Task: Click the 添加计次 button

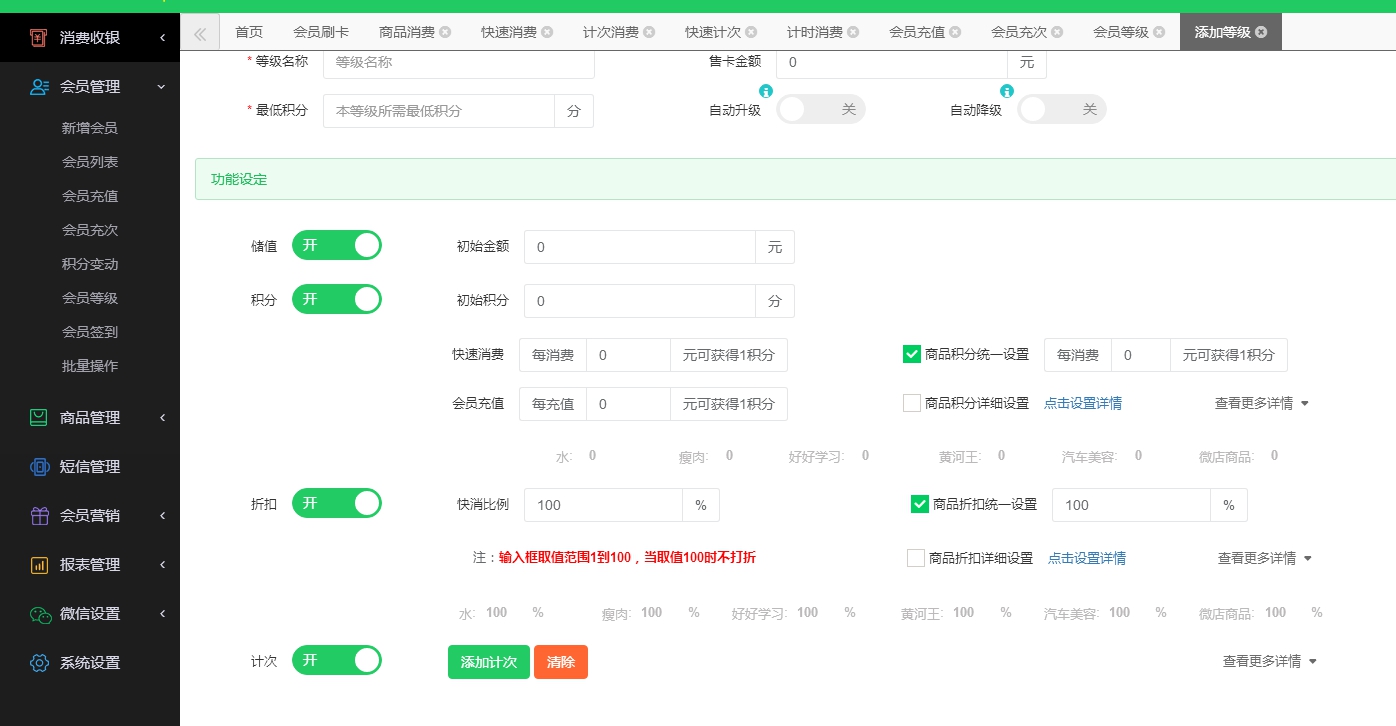Action: [x=488, y=661]
